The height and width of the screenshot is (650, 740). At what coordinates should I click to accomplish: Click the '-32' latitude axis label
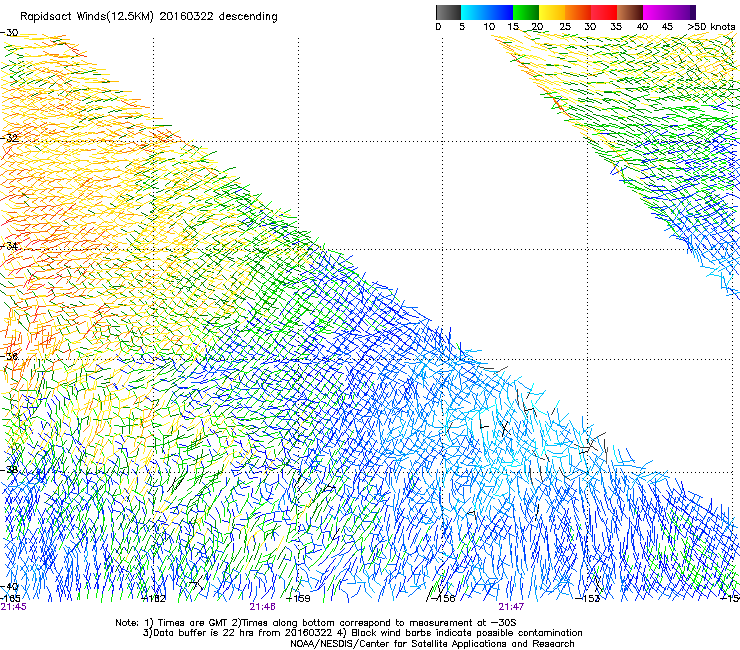[x=9, y=138]
